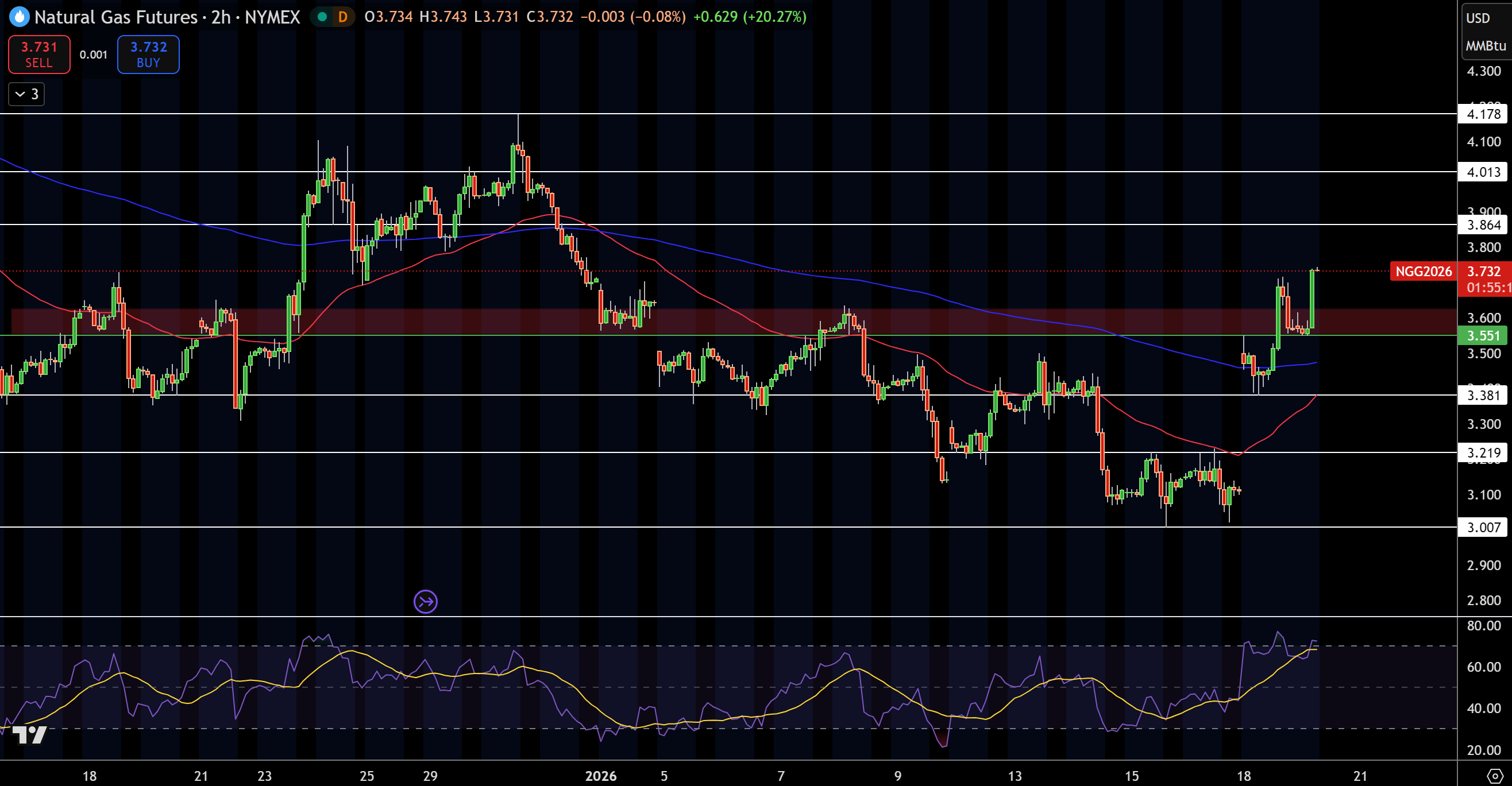Expand the collapsed indicators legend showing 3
1512x786 pixels.
pos(26,94)
